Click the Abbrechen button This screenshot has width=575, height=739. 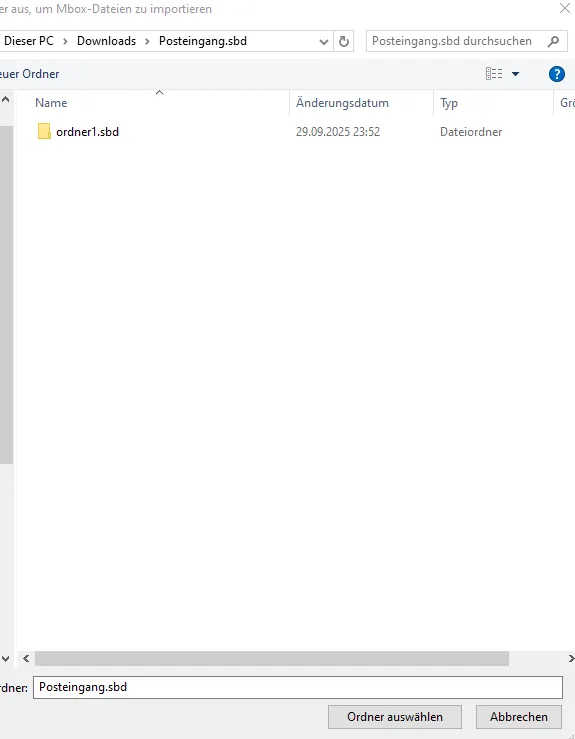click(518, 717)
